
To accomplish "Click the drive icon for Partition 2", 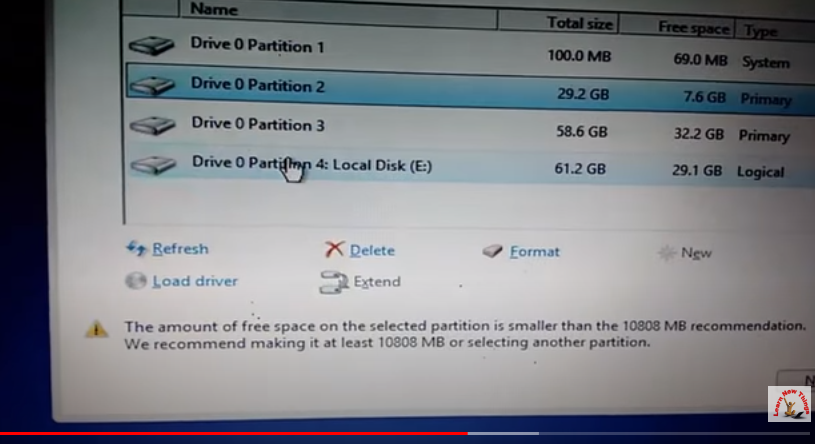I will tap(152, 86).
